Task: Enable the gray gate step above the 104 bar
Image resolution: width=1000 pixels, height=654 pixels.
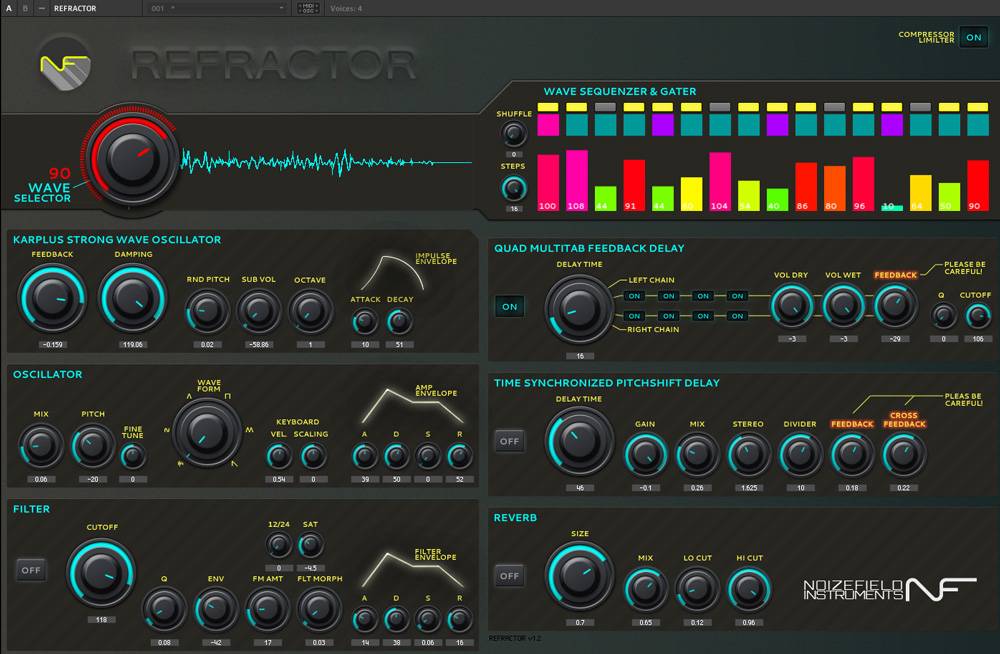Action: pyautogui.click(x=720, y=107)
